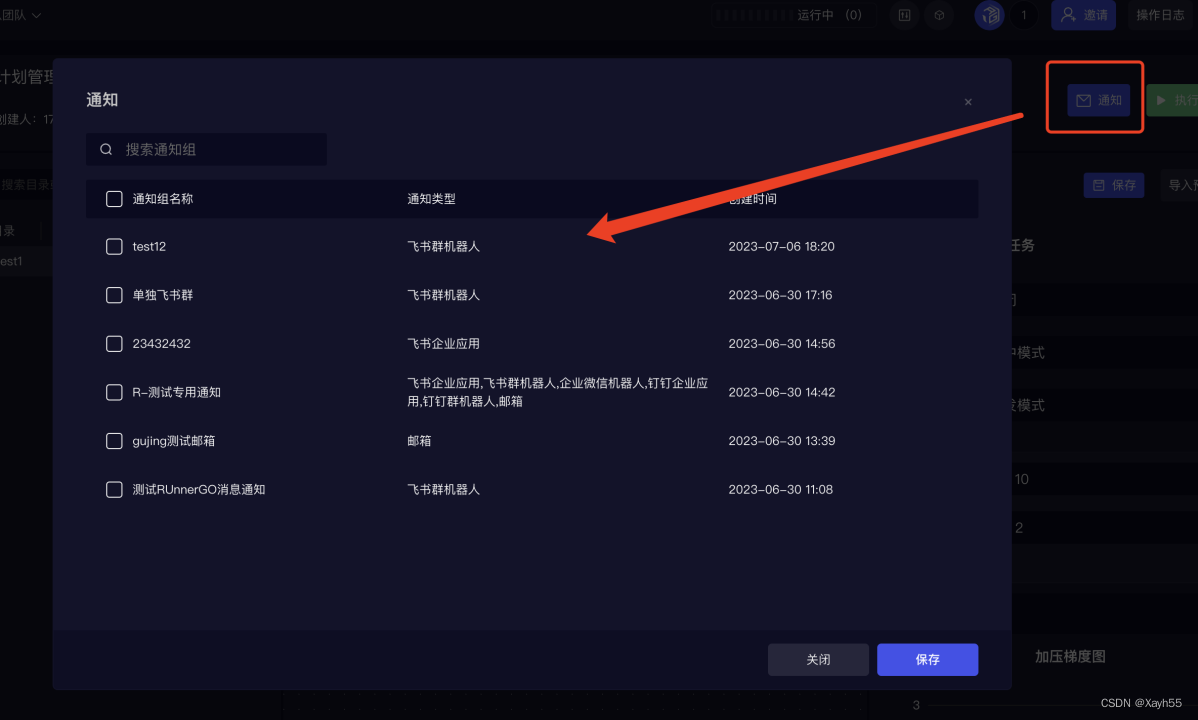
Task: Click the date 2023-06-30 14:42
Action: [x=782, y=392]
